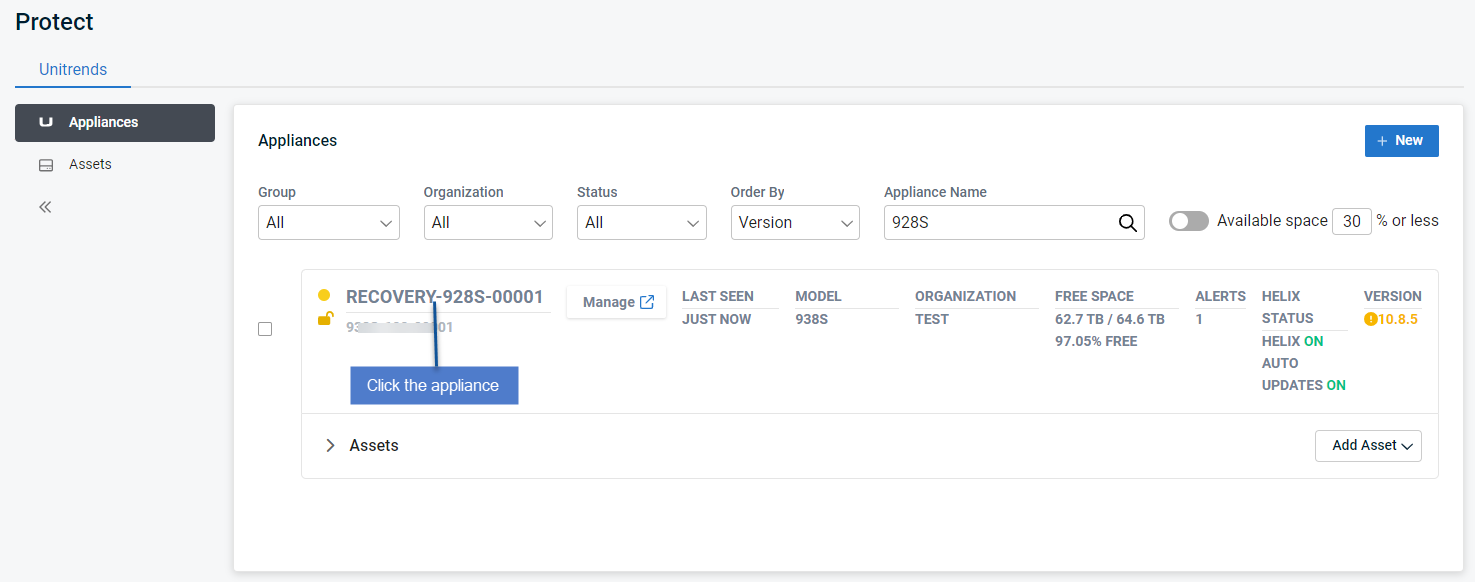Expand the Assets section chevron
Viewport: 1475px width, 582px height.
[331, 446]
